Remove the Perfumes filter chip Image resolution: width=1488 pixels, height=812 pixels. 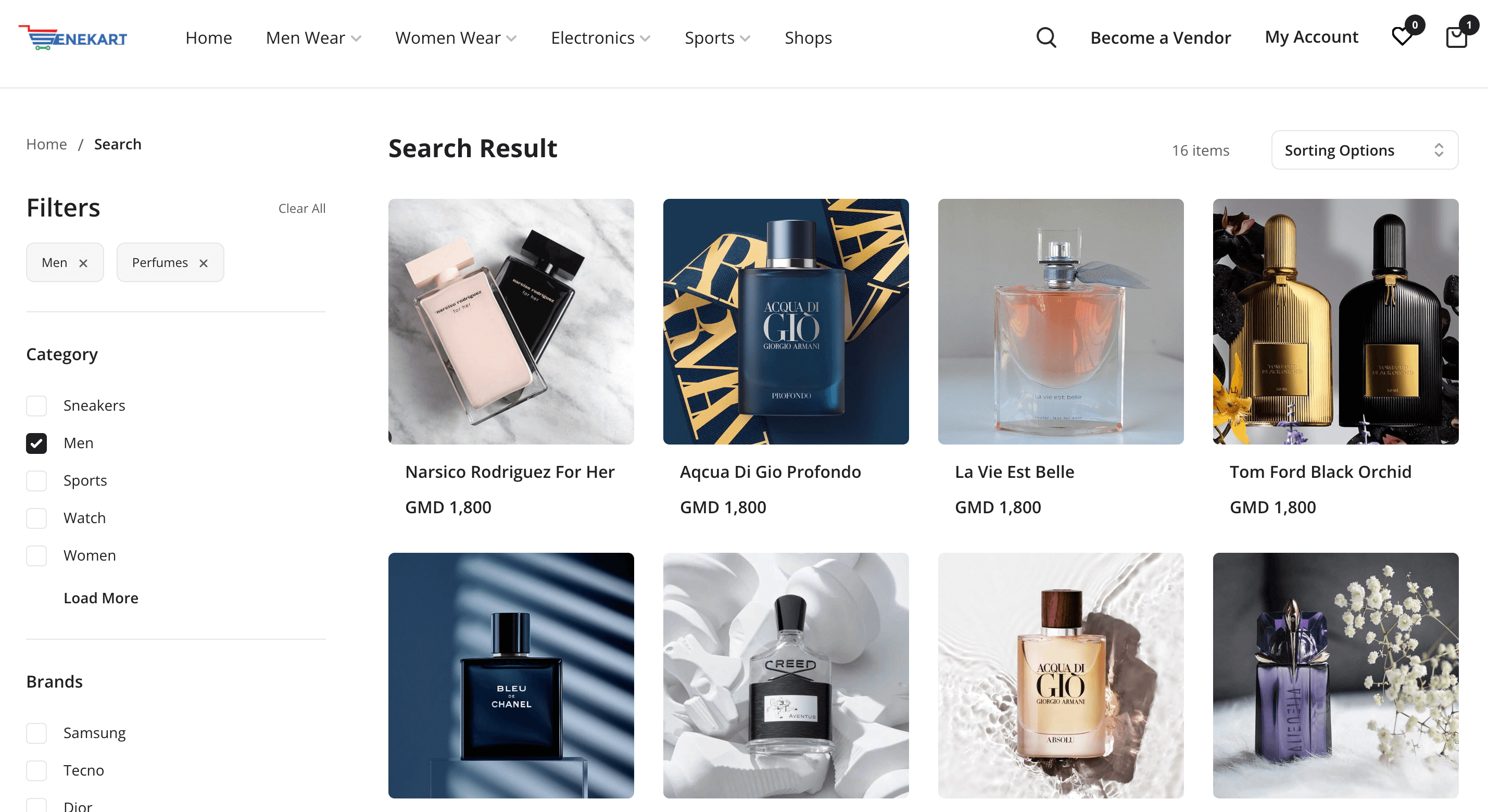click(x=204, y=263)
